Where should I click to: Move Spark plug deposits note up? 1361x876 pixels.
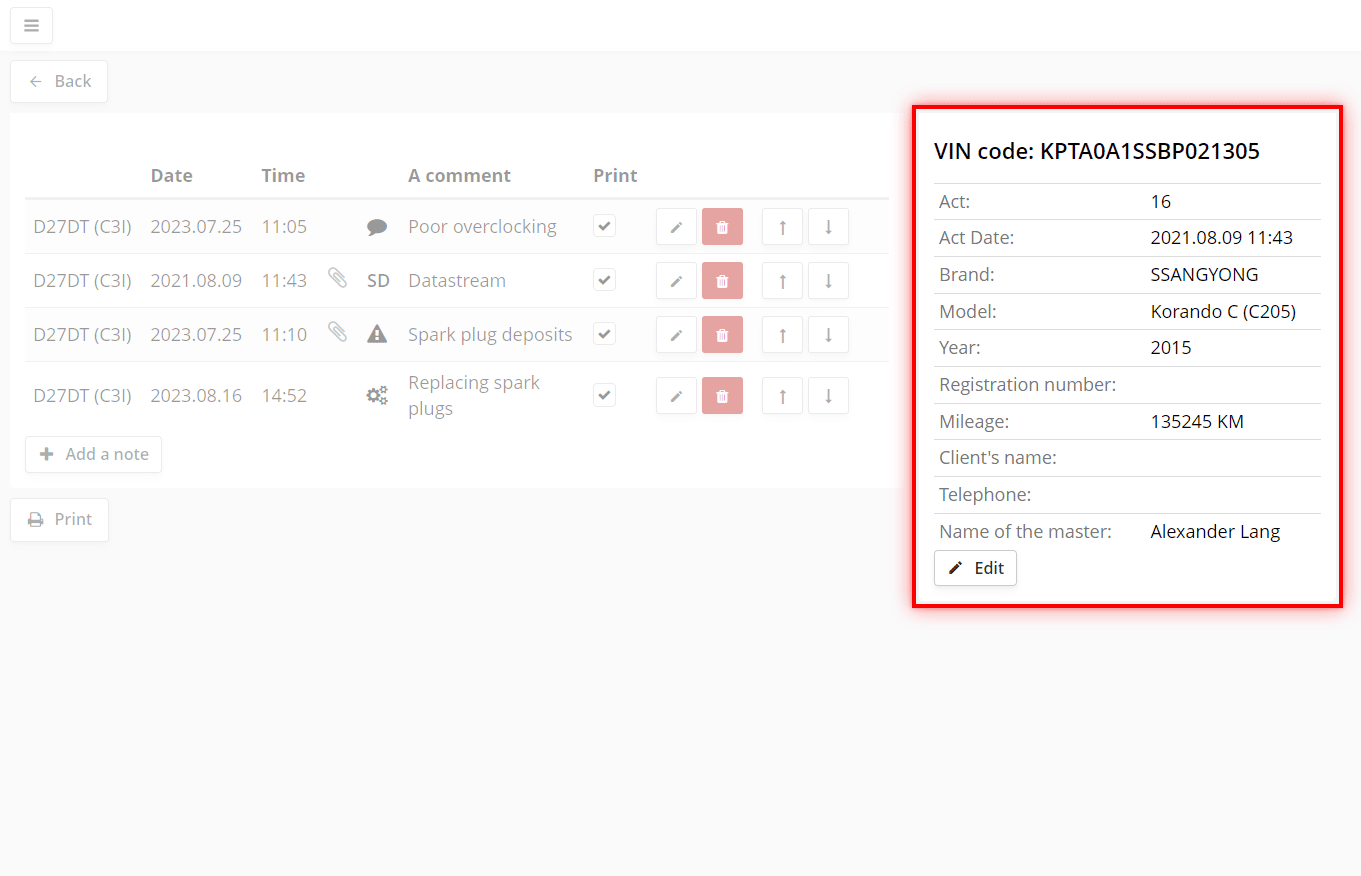pyautogui.click(x=782, y=335)
